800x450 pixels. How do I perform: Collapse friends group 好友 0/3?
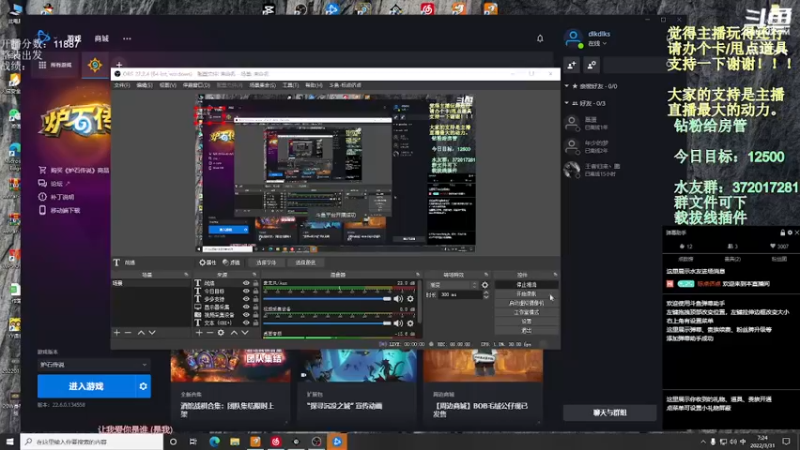tap(567, 103)
